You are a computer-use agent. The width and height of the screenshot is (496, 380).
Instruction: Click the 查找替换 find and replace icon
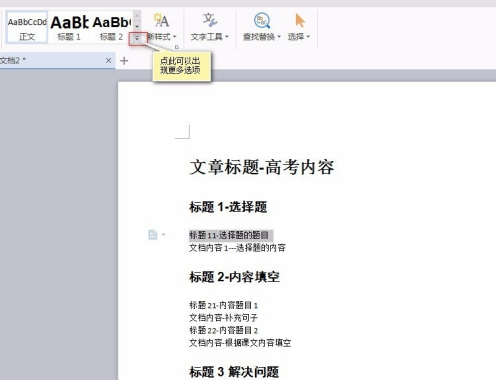pyautogui.click(x=262, y=21)
